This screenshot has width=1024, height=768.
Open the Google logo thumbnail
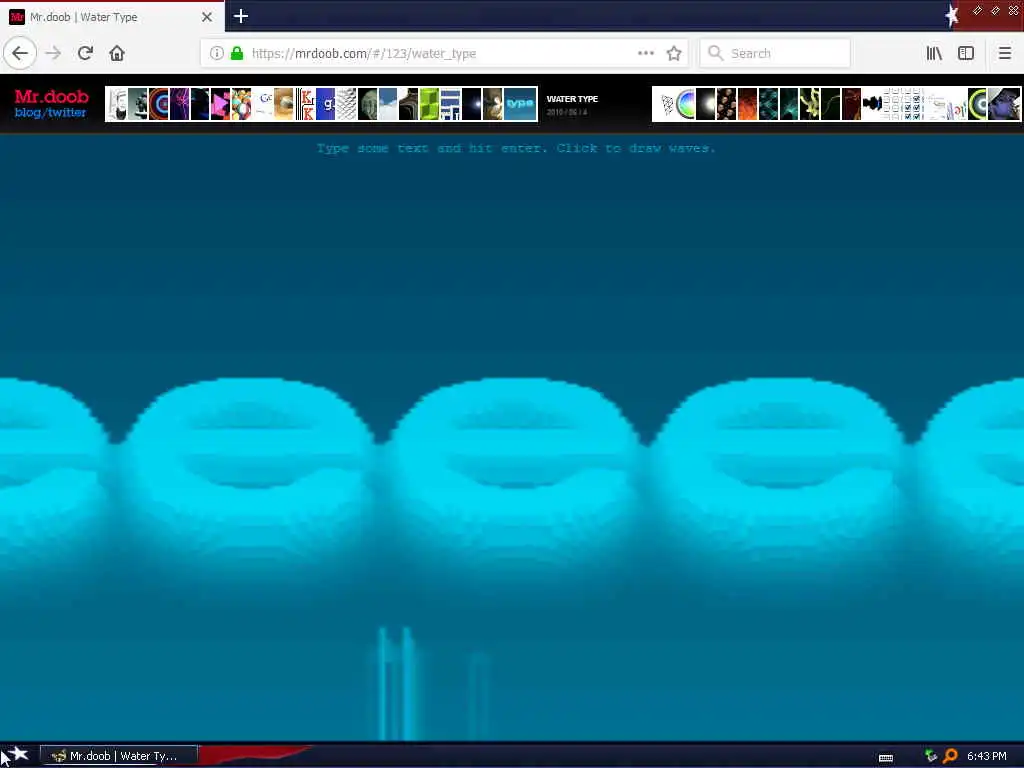pos(263,104)
